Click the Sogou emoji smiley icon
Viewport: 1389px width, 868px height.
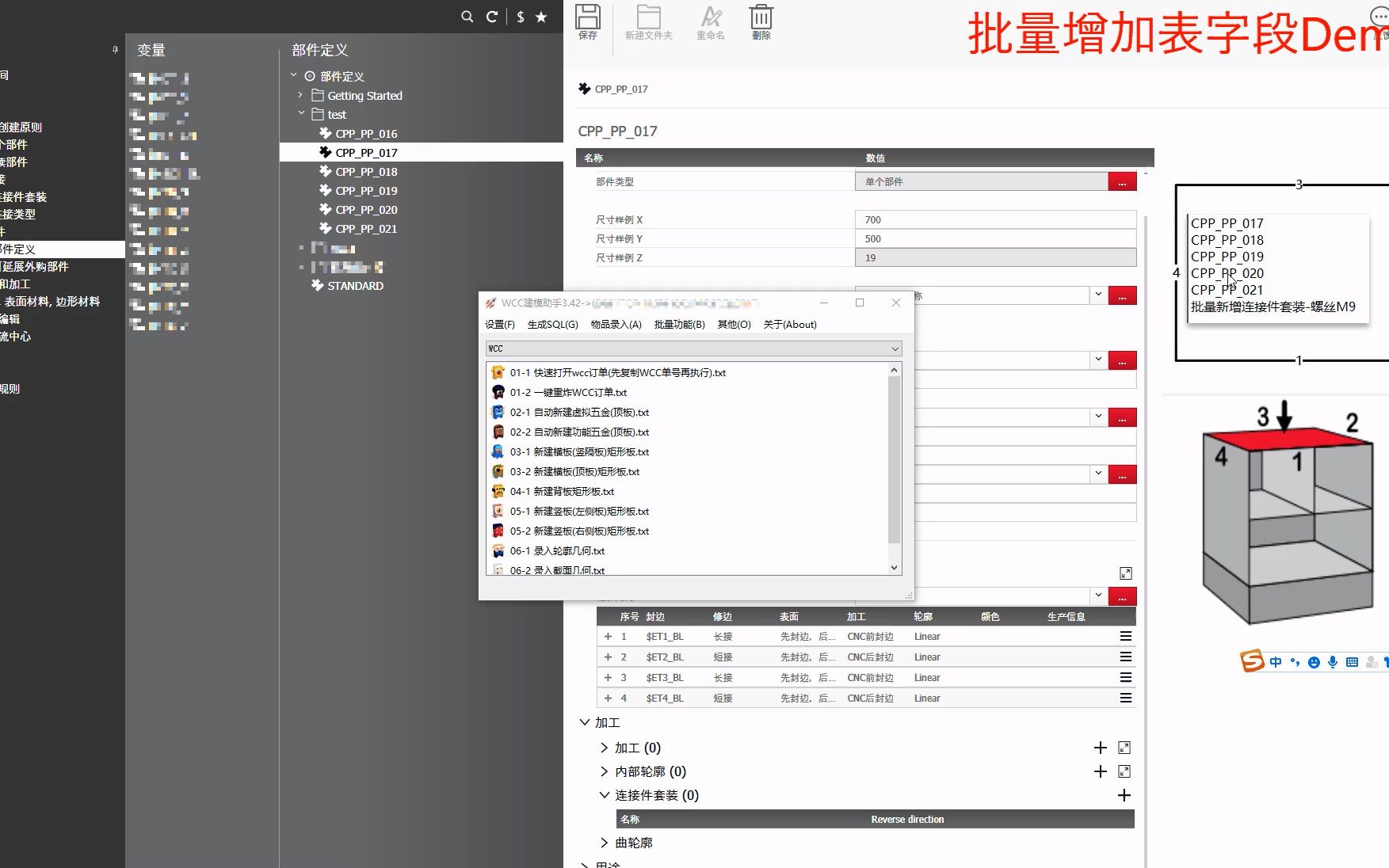tap(1314, 662)
